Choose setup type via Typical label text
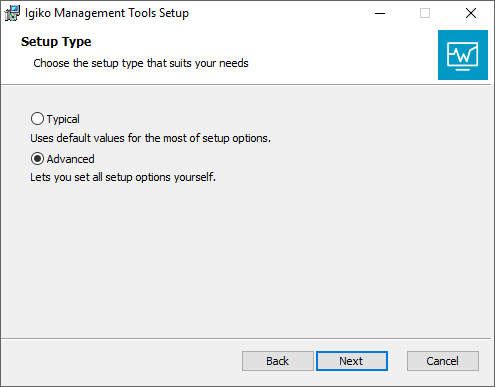Screen dimensions: 495x387 pyautogui.click(x=63, y=119)
